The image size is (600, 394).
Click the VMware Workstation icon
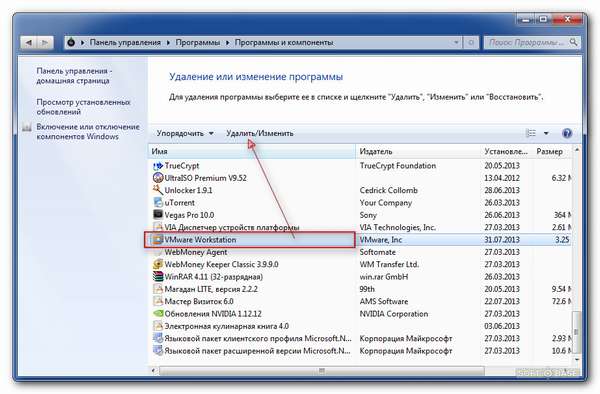(x=158, y=239)
